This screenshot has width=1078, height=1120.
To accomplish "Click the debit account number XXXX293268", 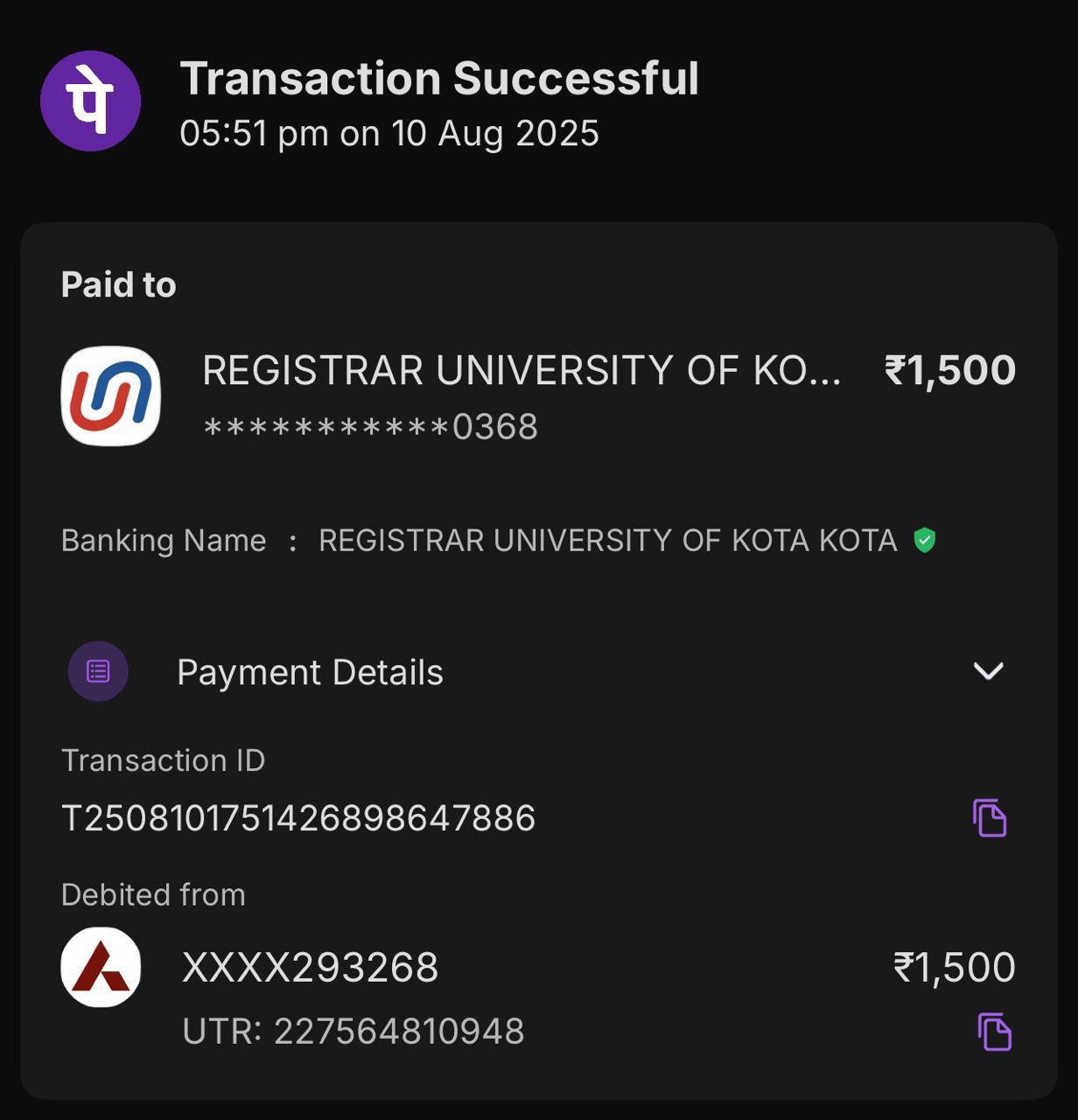I will click(310, 968).
